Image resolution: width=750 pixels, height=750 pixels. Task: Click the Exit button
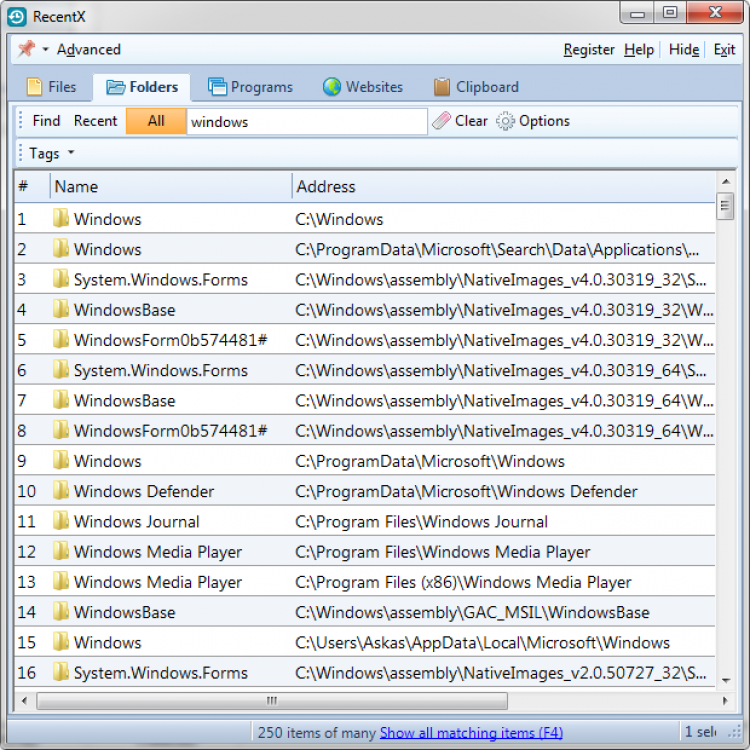[x=724, y=49]
